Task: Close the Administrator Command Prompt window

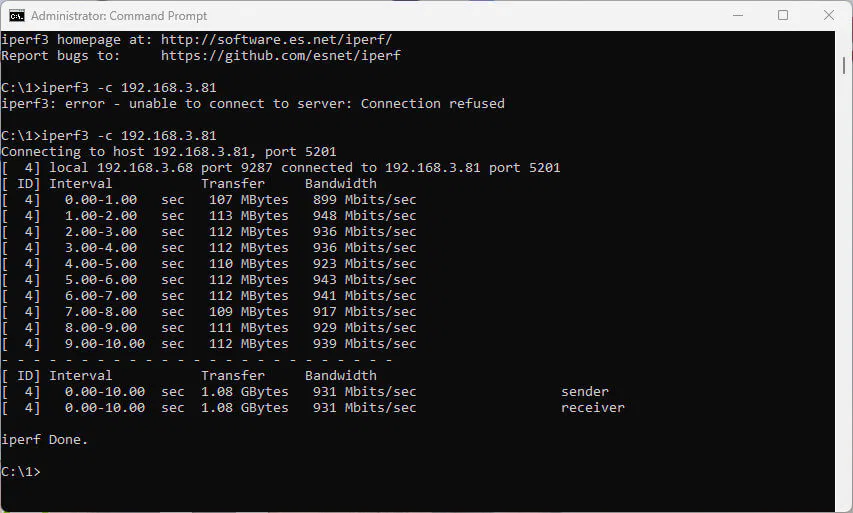Action: [x=829, y=16]
